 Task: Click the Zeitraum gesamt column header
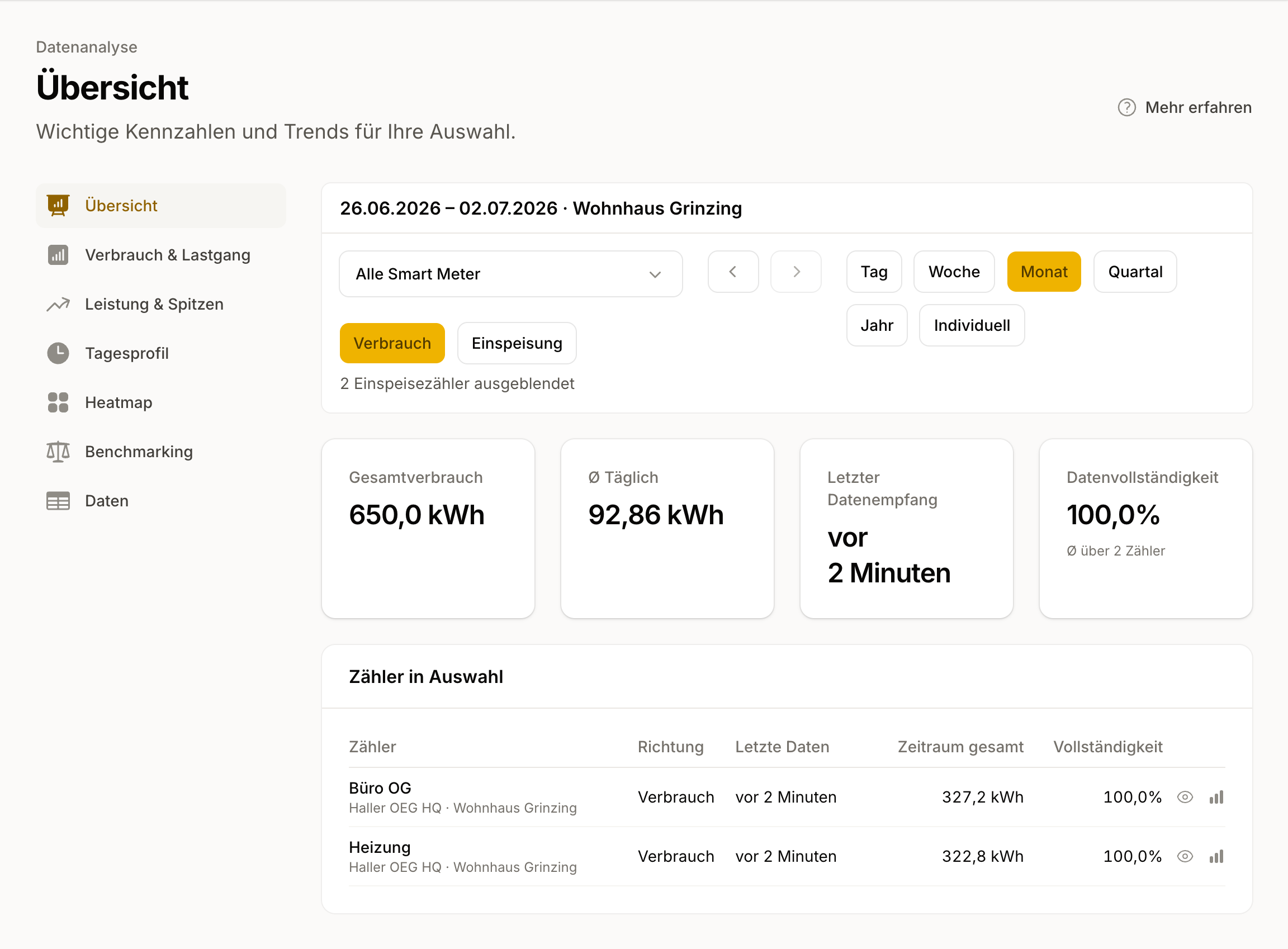point(960,747)
